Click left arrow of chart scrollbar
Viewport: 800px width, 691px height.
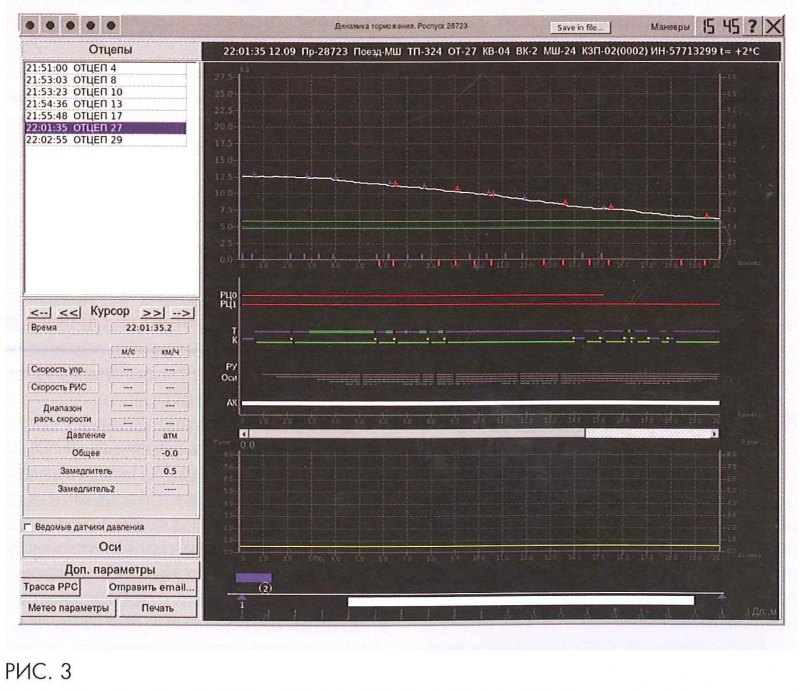pyautogui.click(x=244, y=434)
